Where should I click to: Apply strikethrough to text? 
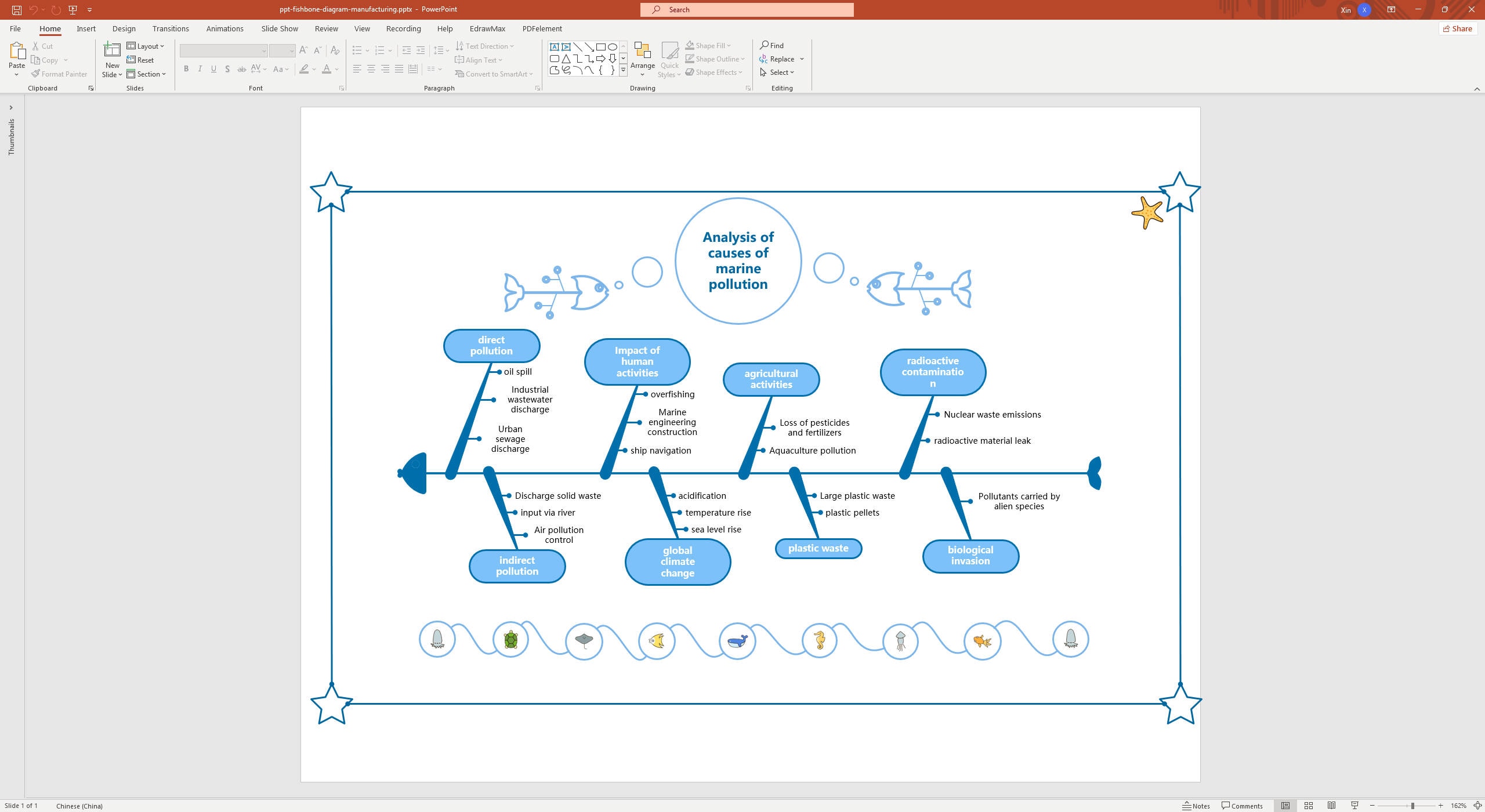[x=241, y=69]
